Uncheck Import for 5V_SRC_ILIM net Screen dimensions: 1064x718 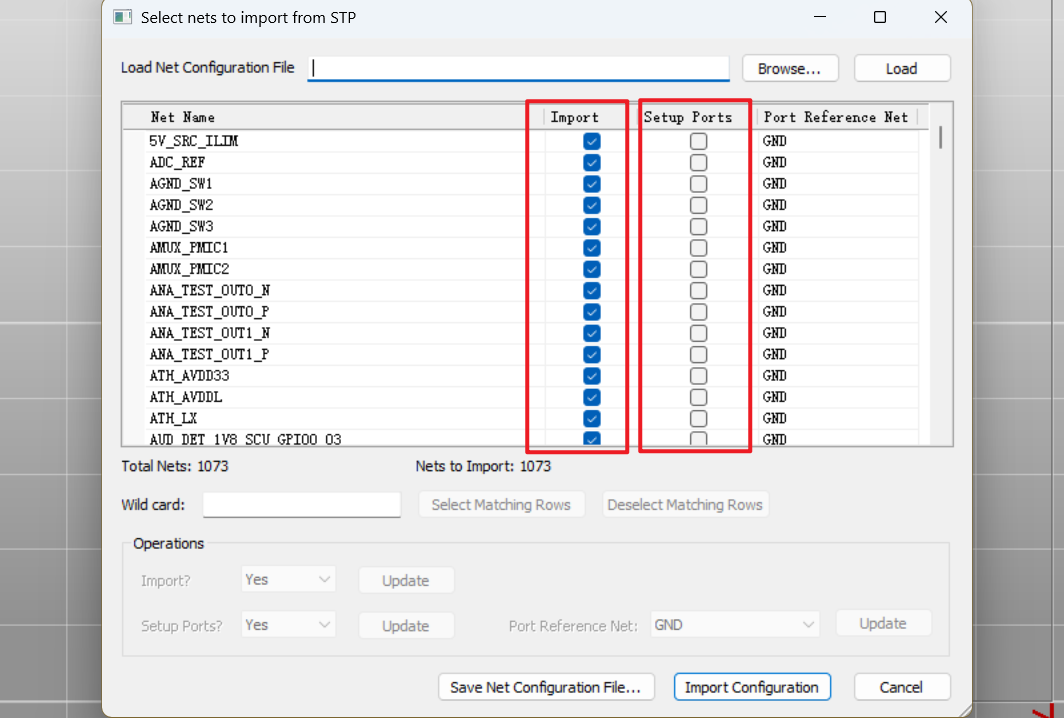pyautogui.click(x=592, y=141)
